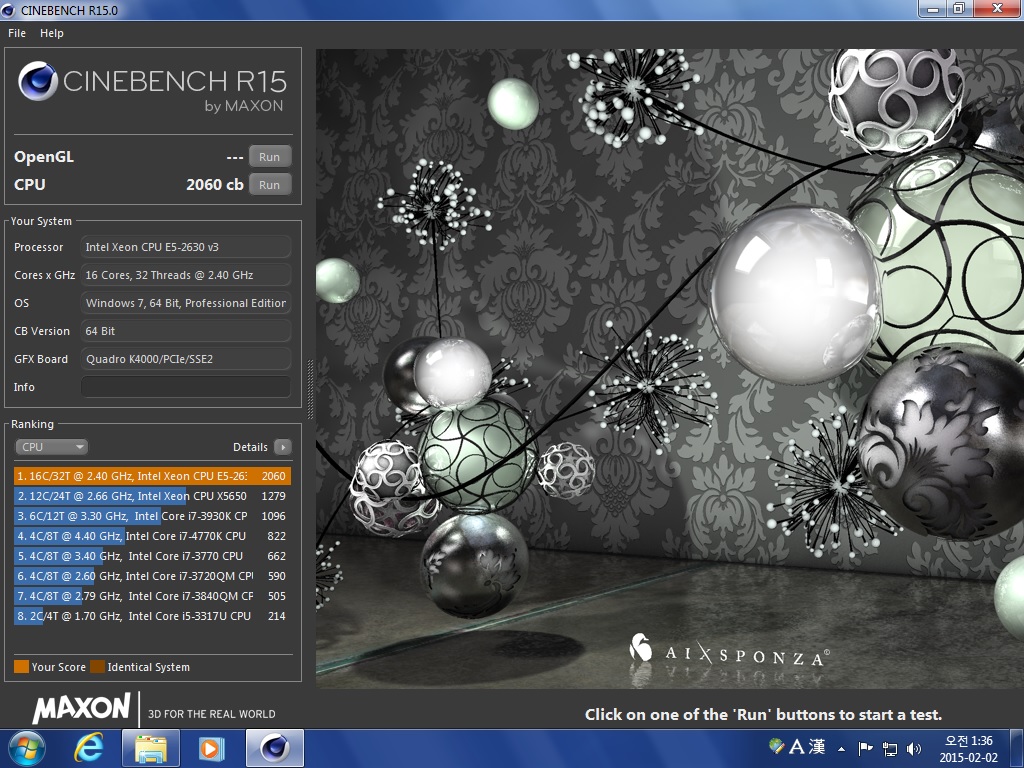Open the CPU ranking type dropdown
The width and height of the screenshot is (1024, 768).
pyautogui.click(x=51, y=447)
